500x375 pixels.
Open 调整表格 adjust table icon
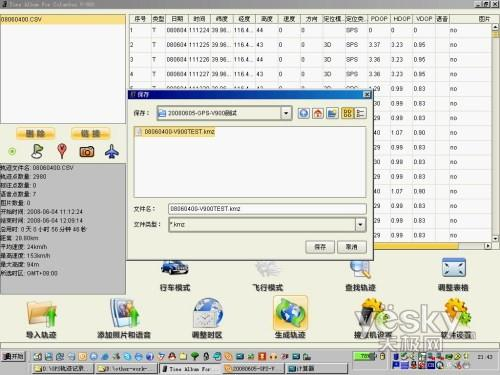[x=454, y=267]
